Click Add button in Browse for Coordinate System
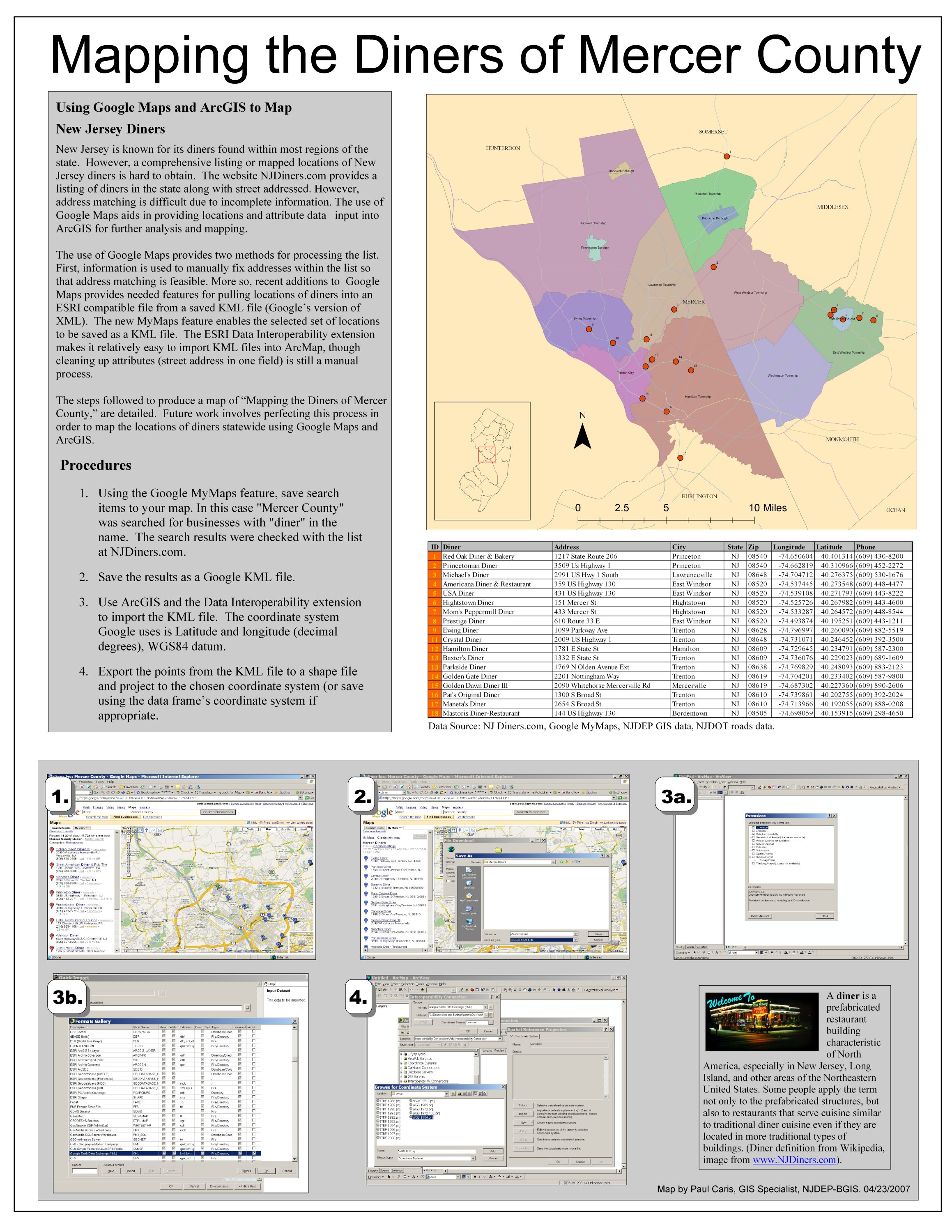The height and width of the screenshot is (1232, 952). (x=493, y=1152)
